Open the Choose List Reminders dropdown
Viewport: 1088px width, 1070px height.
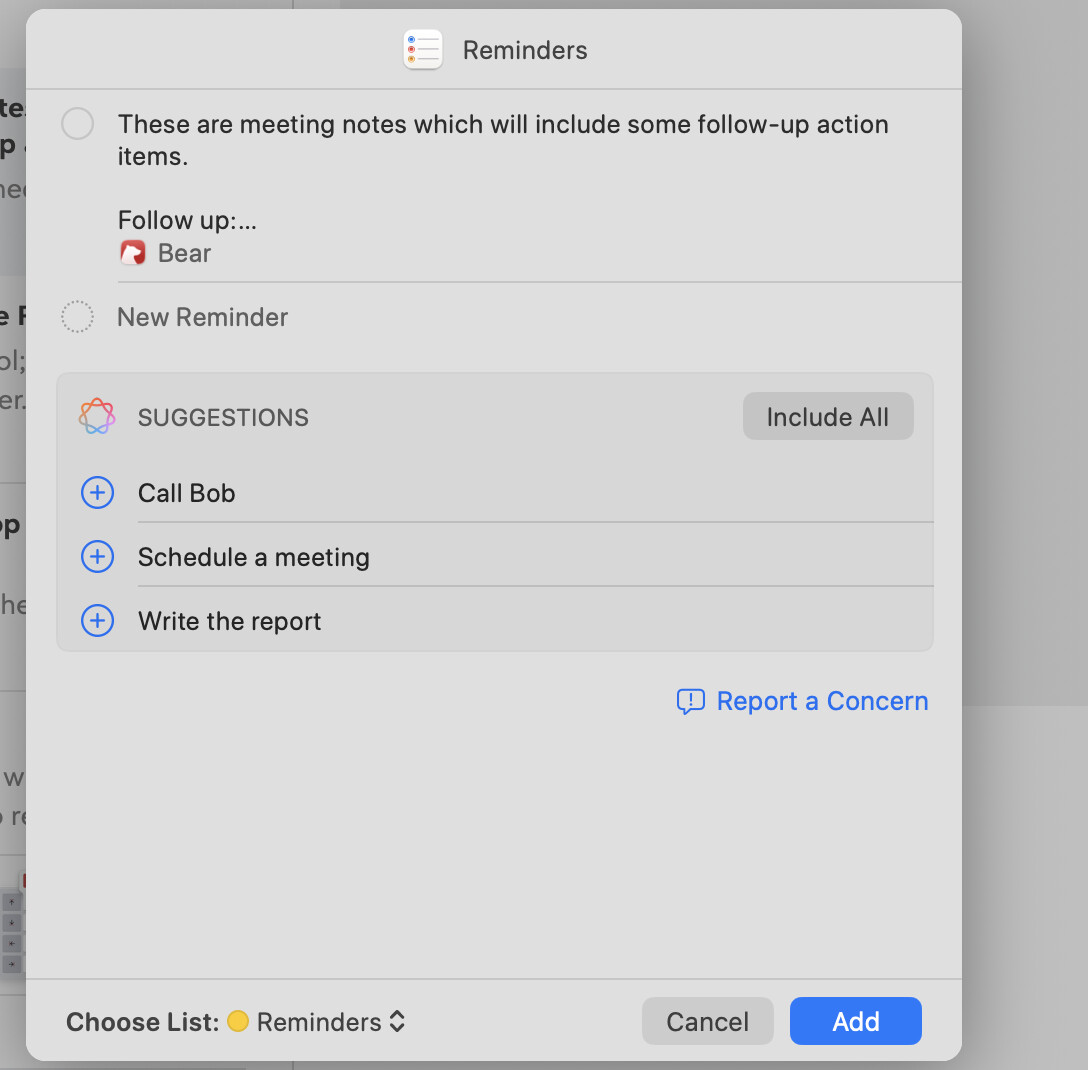tap(316, 1021)
